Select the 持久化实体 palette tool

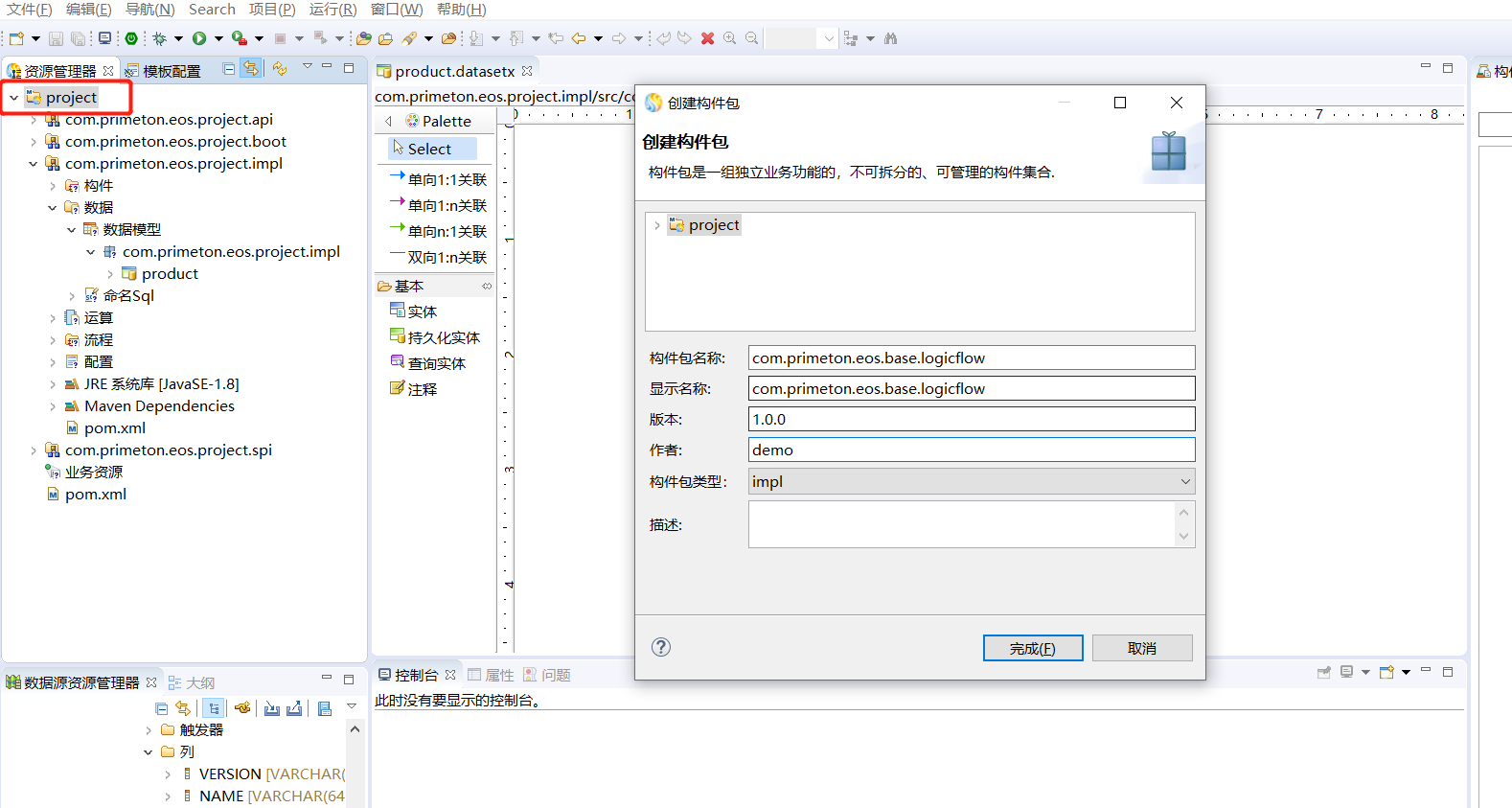click(434, 337)
